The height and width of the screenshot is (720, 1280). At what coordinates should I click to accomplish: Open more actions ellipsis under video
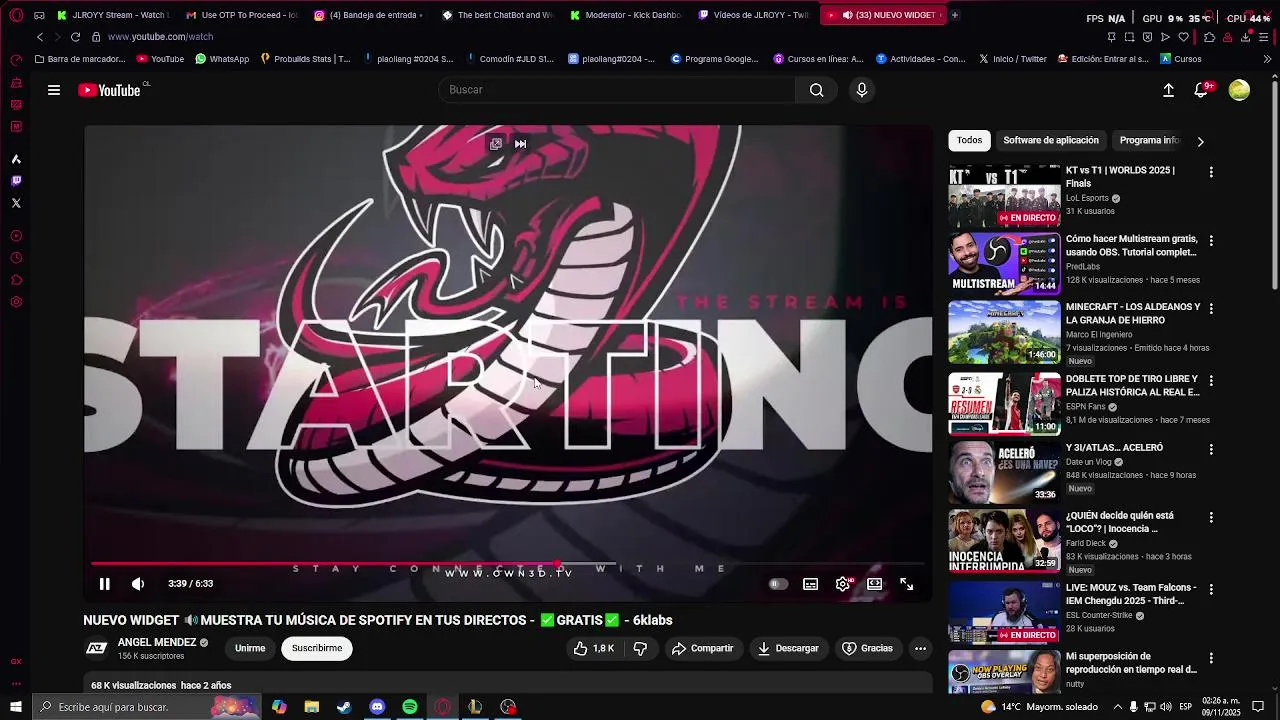pos(920,649)
